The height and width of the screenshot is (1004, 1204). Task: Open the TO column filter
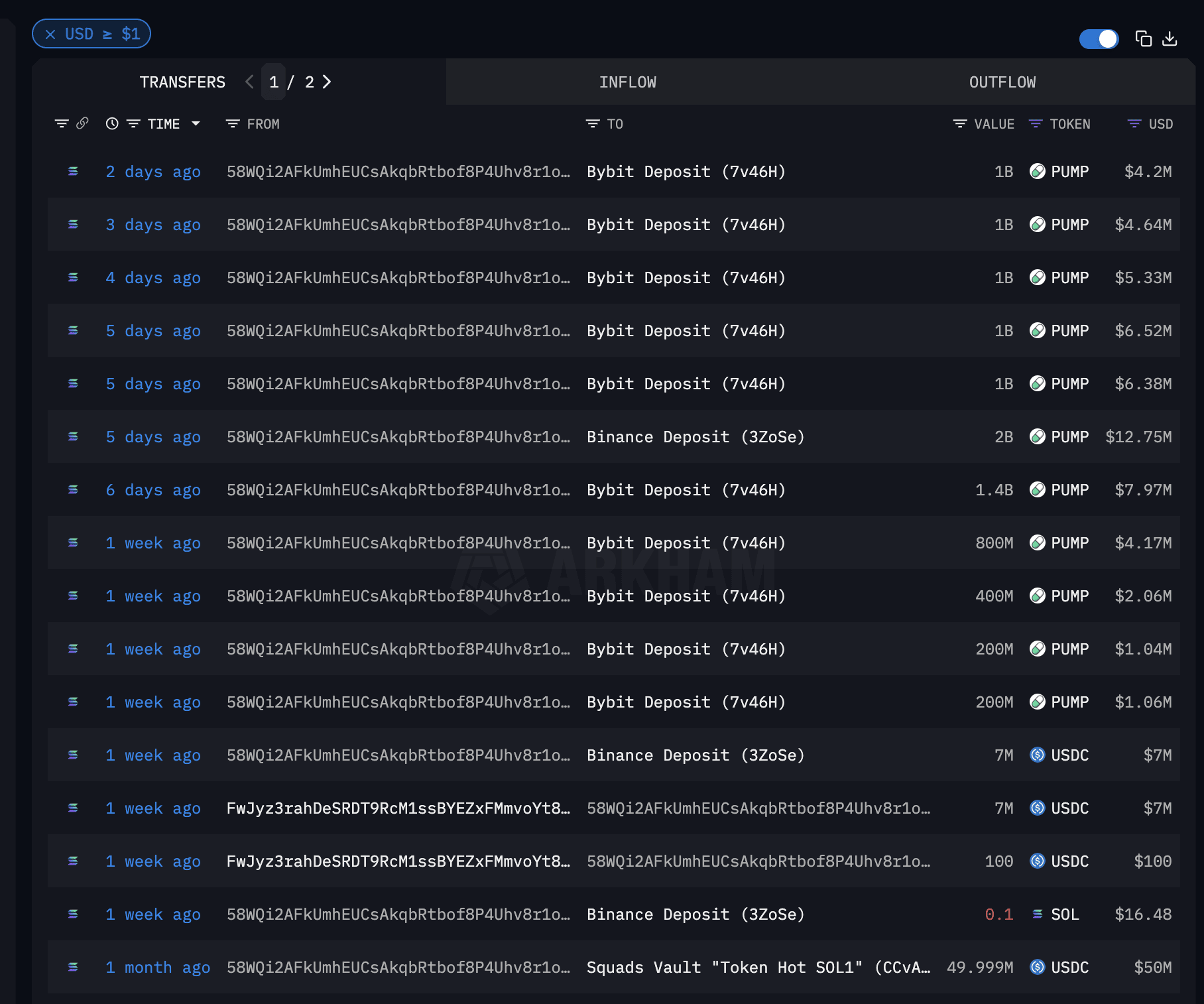pyautogui.click(x=592, y=124)
